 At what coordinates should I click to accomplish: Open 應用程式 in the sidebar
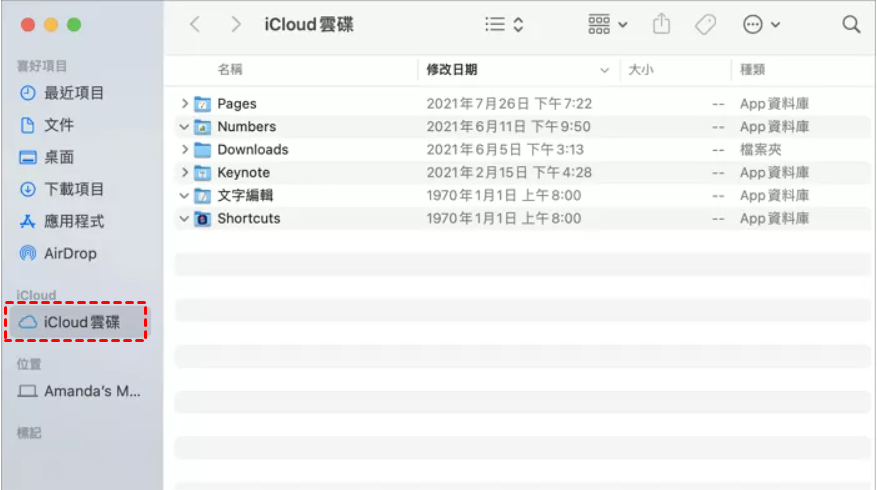pyautogui.click(x=73, y=221)
